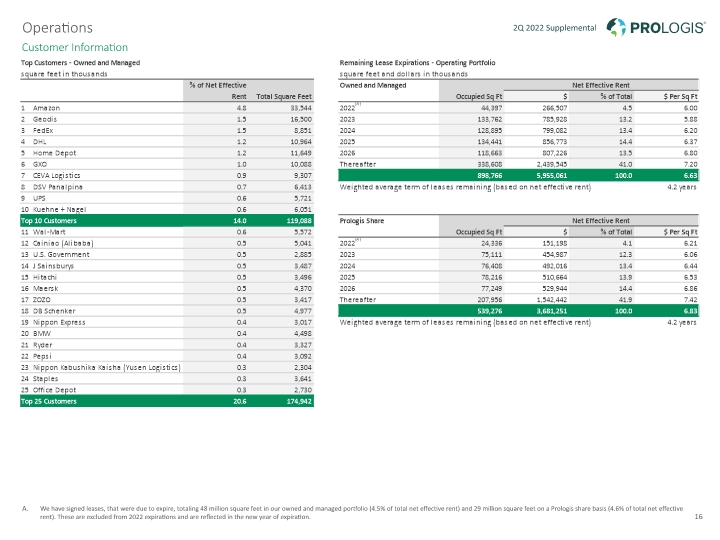The image size is (720, 540).
Task: Select the CEVA Logistics customer name
Action: click(x=56, y=175)
